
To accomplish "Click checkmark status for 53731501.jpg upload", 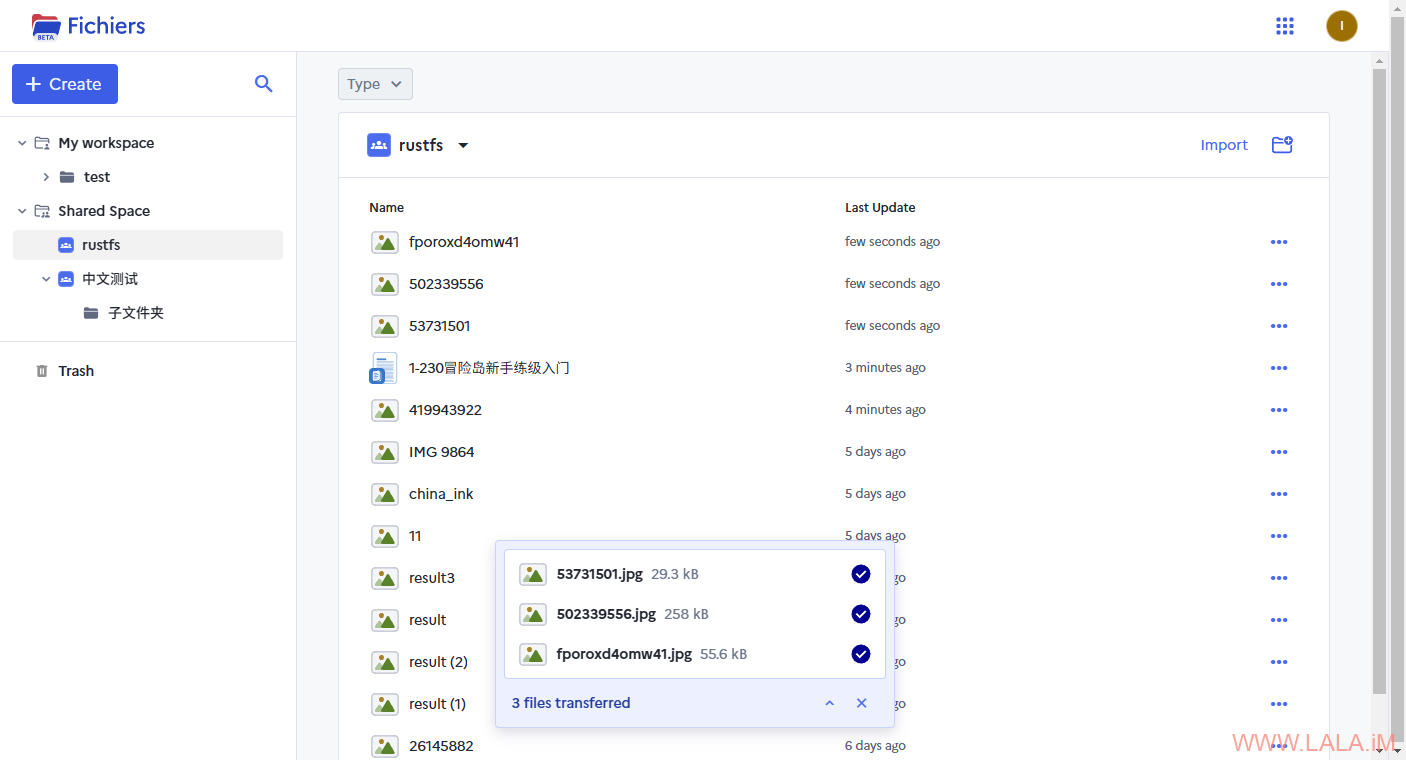I will coord(860,574).
